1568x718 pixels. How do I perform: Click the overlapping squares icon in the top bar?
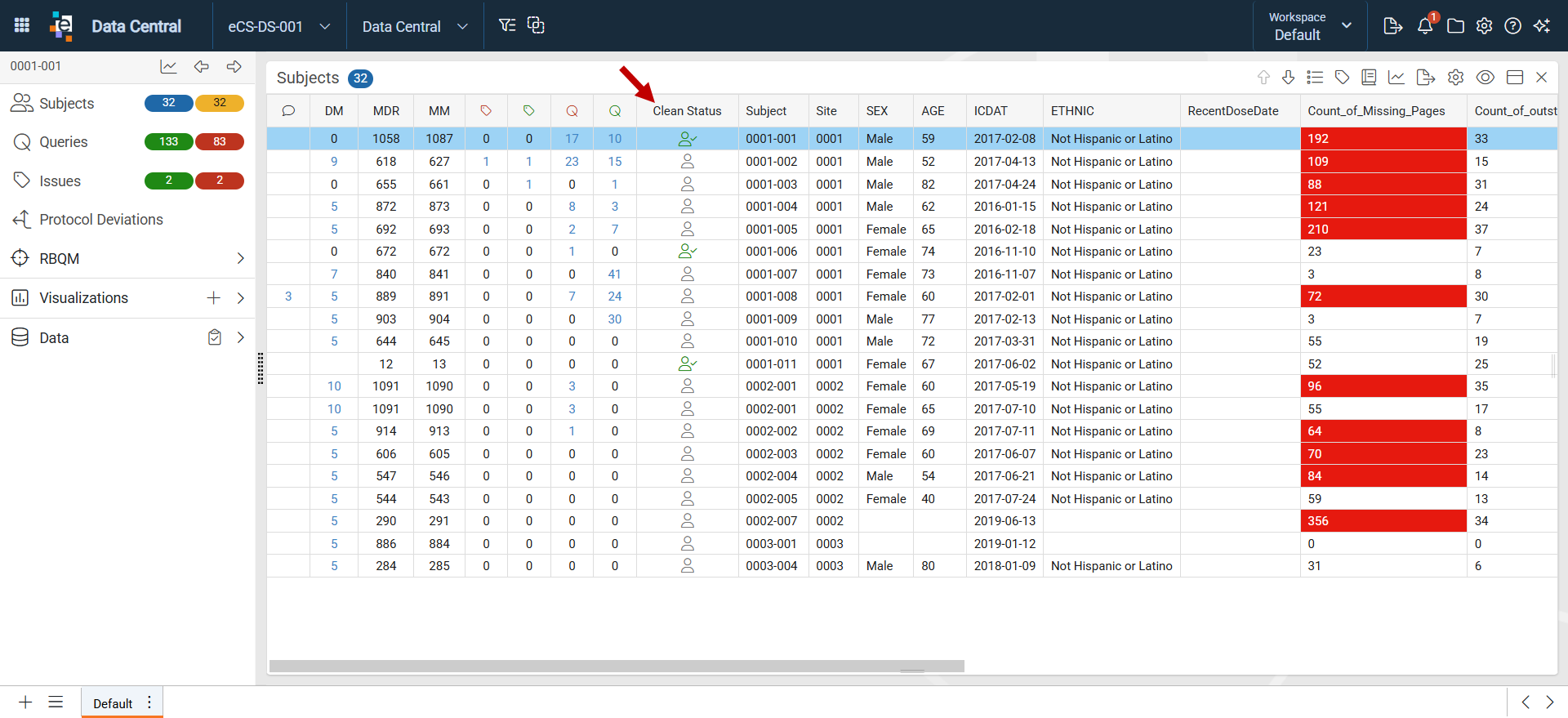coord(536,25)
